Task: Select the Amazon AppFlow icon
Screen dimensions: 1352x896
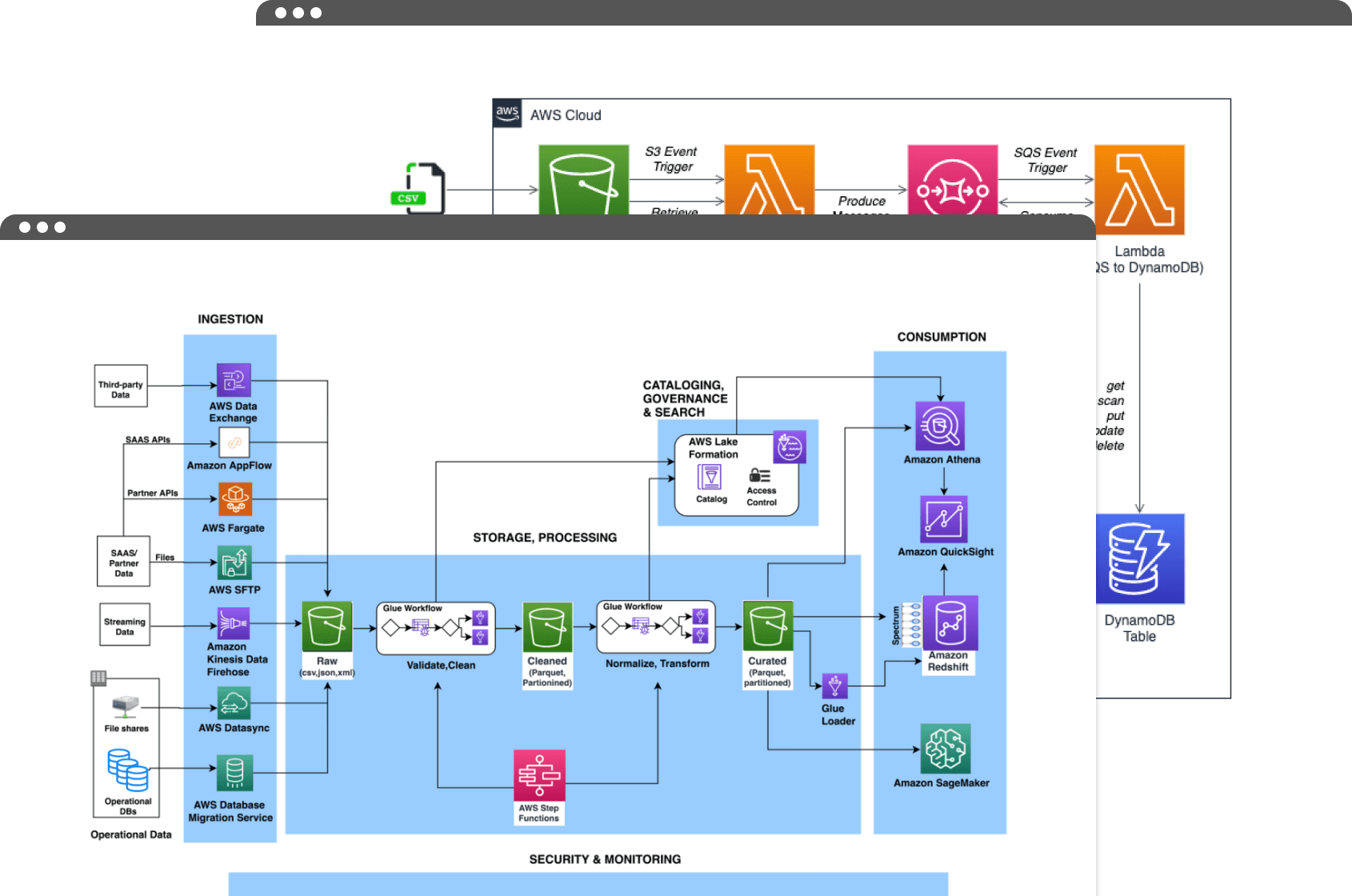Action: coord(234,442)
